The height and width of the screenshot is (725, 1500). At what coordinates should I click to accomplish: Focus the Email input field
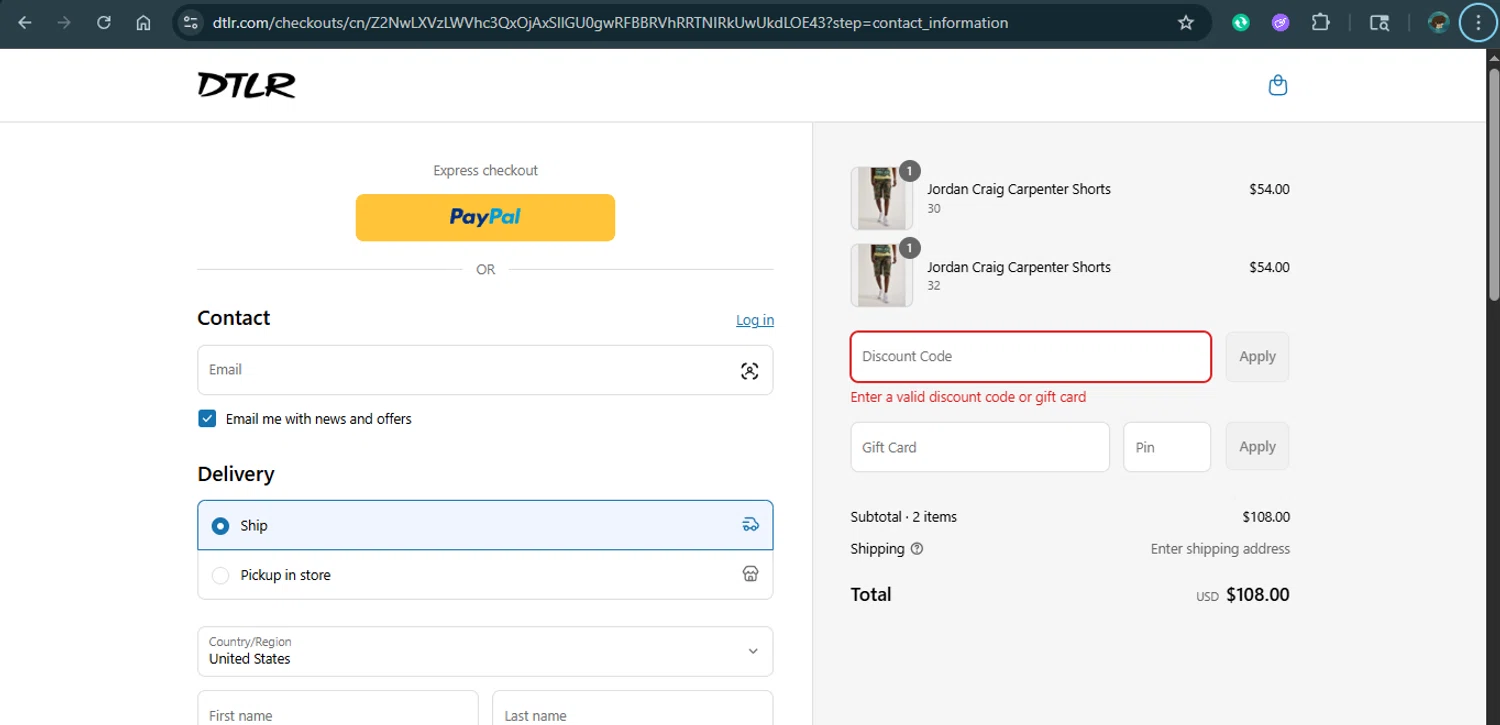tap(485, 370)
